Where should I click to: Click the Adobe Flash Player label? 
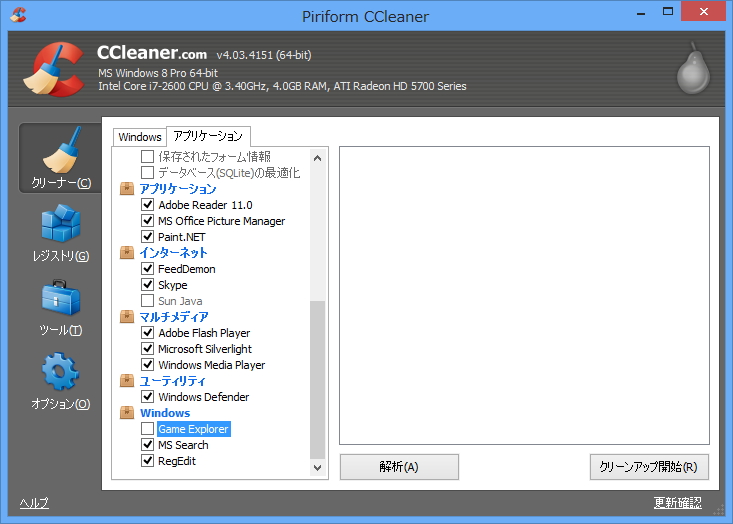(204, 333)
